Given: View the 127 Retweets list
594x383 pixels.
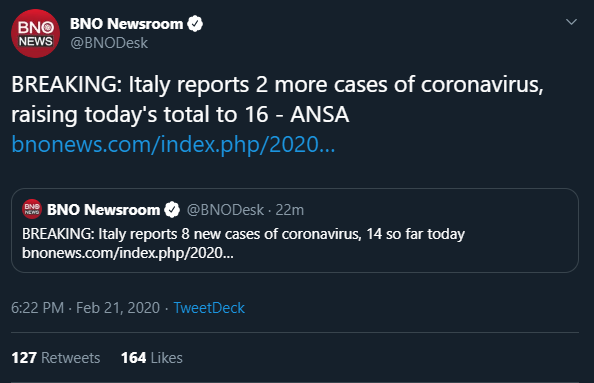Looking at the screenshot, I should pos(56,358).
